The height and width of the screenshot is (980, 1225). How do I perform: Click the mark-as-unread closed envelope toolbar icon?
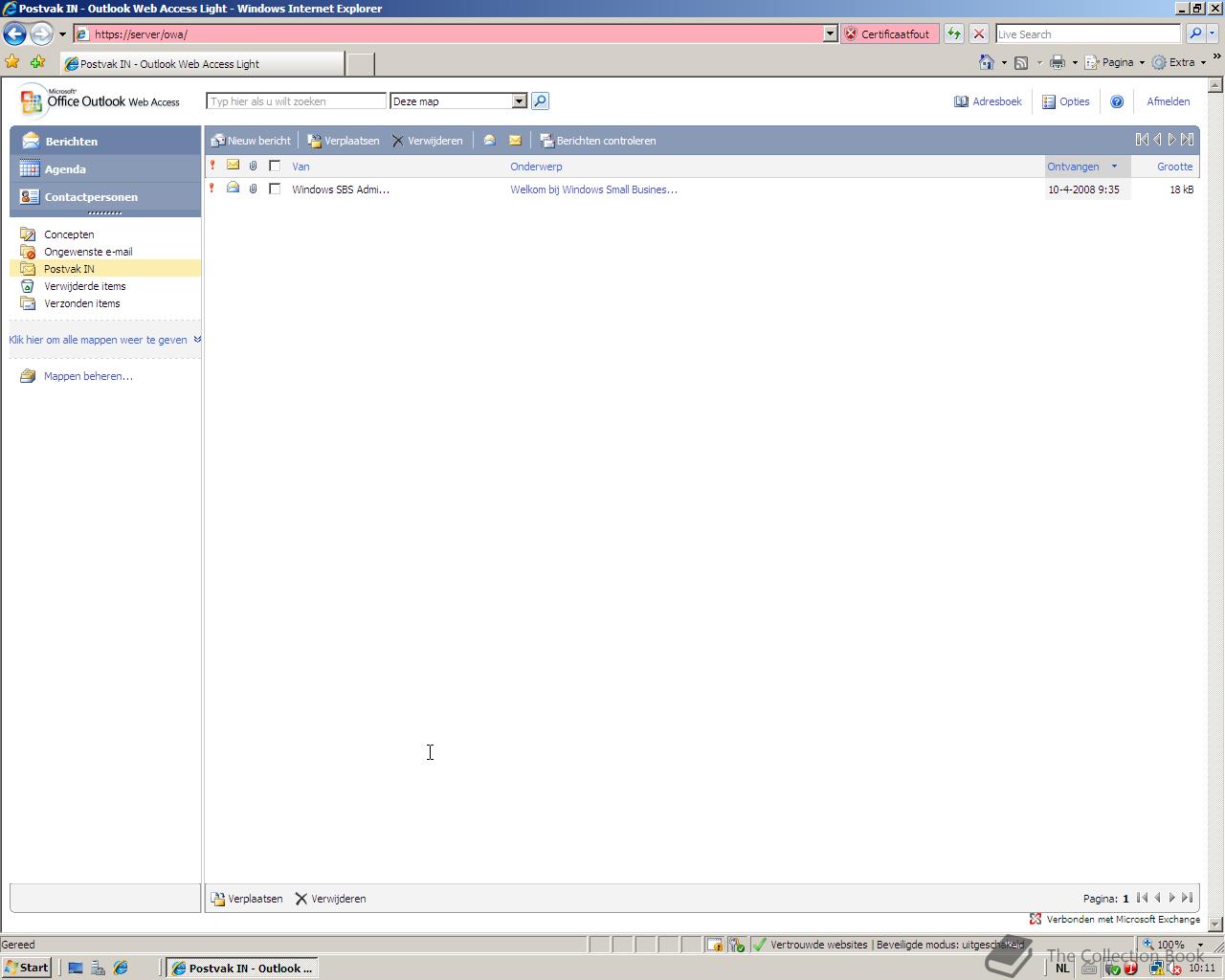515,141
